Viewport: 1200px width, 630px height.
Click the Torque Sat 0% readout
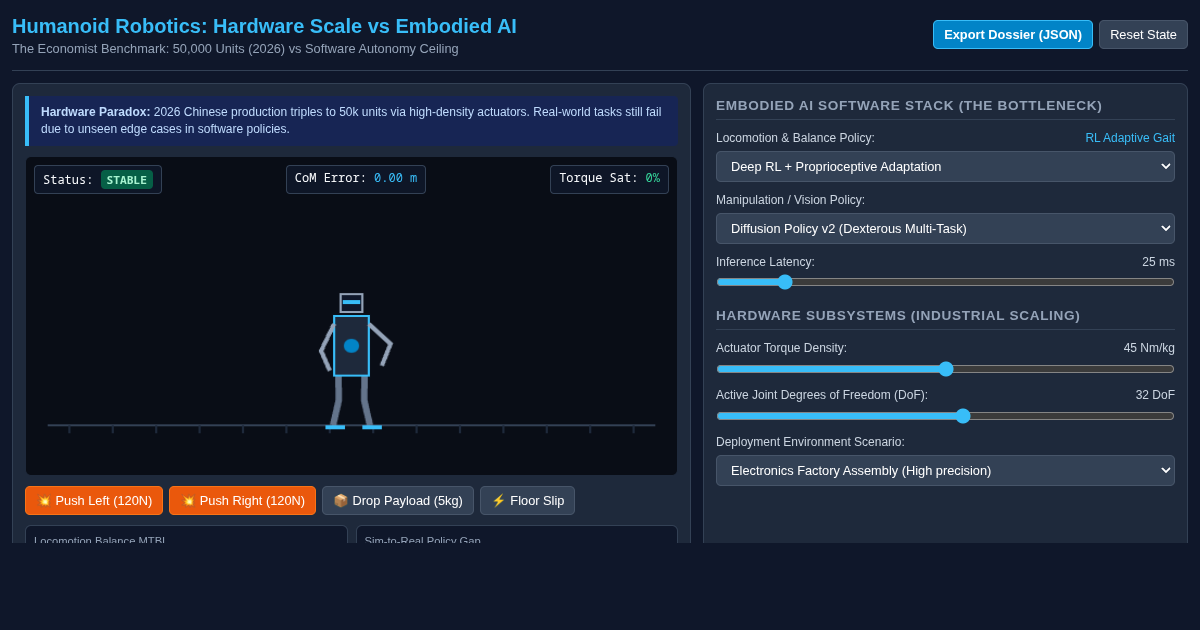(609, 178)
